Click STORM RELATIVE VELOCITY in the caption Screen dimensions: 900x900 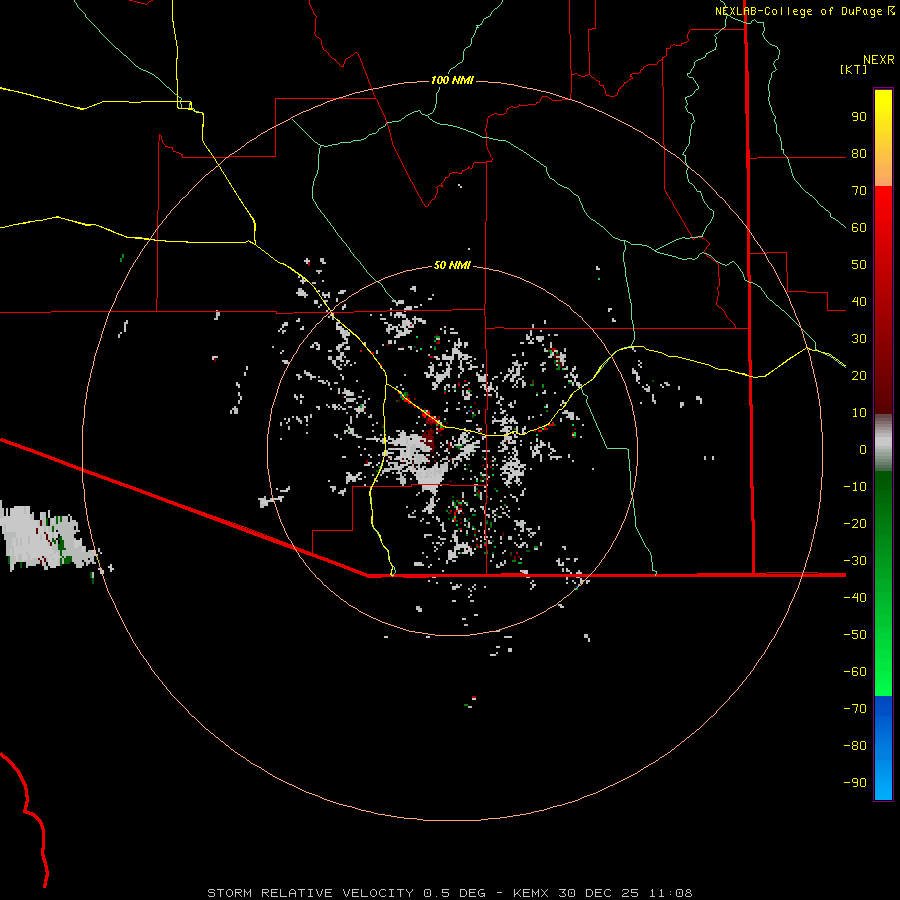click(310, 893)
